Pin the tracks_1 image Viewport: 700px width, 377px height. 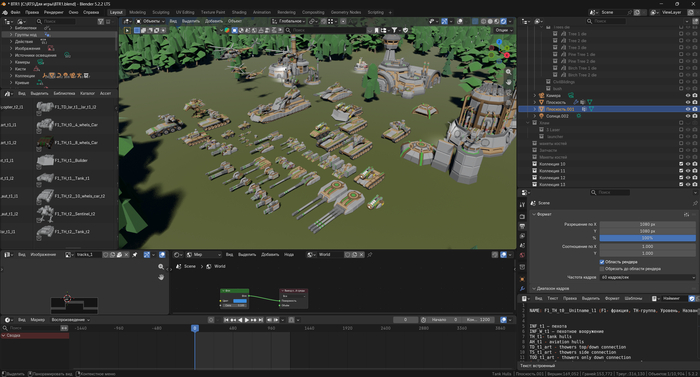pyautogui.click(x=135, y=255)
